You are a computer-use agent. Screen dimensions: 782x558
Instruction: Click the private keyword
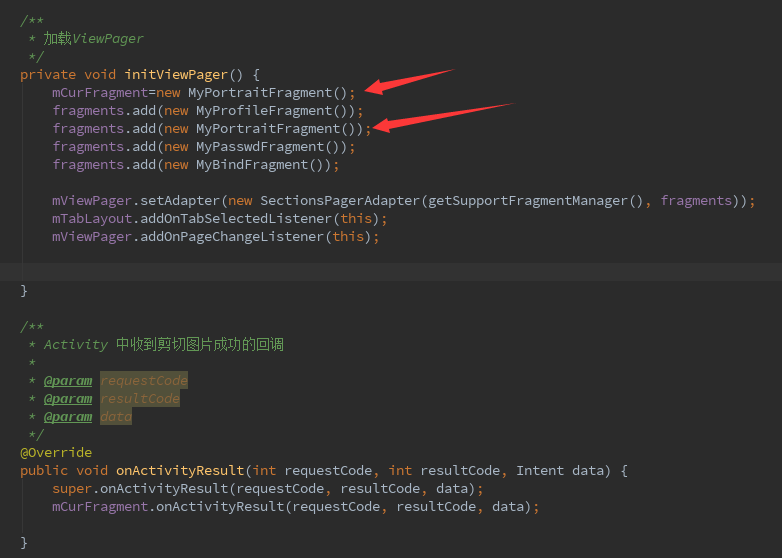(48, 75)
